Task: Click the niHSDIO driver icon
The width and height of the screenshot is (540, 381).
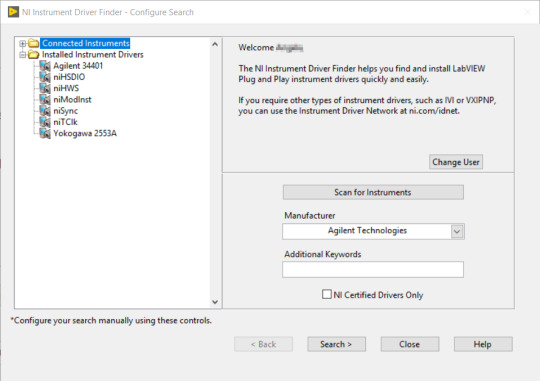Action: (45, 77)
